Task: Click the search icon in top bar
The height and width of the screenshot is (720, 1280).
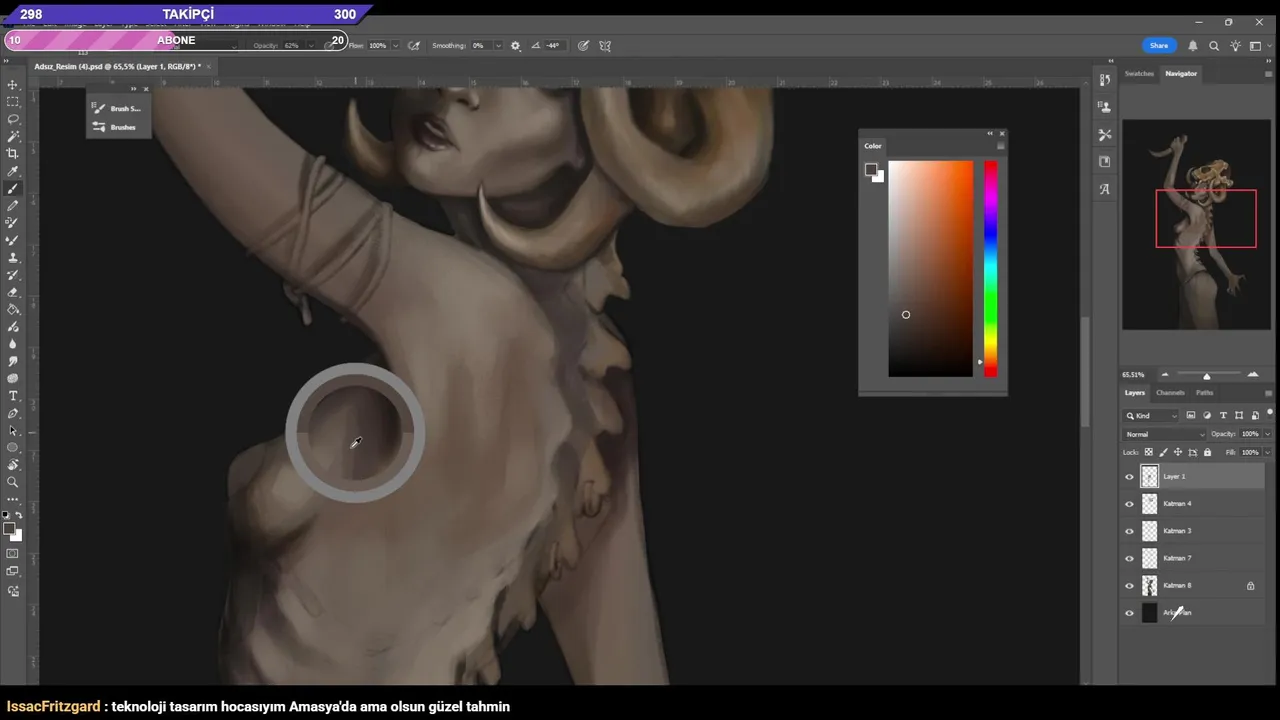Action: [1214, 46]
